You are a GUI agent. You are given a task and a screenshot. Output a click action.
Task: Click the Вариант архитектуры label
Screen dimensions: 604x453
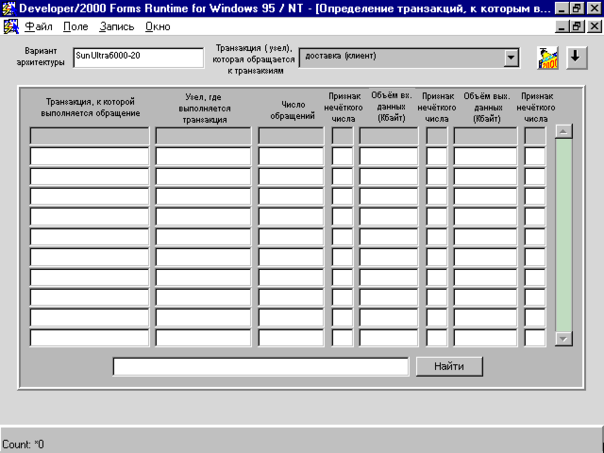(40, 57)
